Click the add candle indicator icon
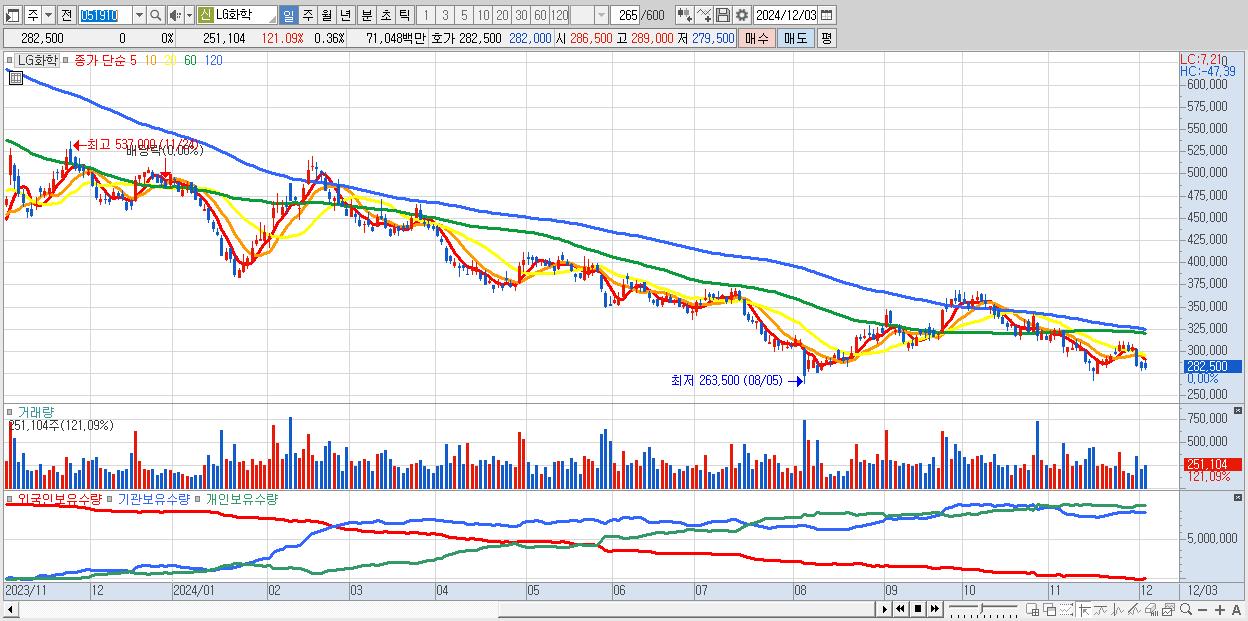The height and width of the screenshot is (621, 1248). point(685,15)
